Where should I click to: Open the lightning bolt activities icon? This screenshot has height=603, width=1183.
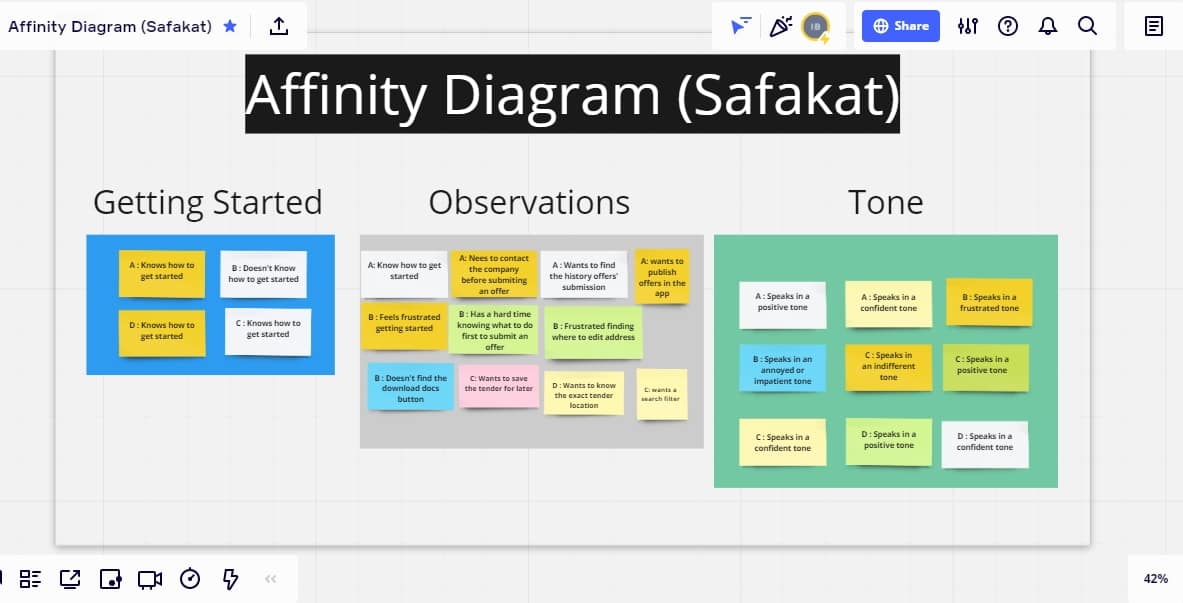[230, 579]
